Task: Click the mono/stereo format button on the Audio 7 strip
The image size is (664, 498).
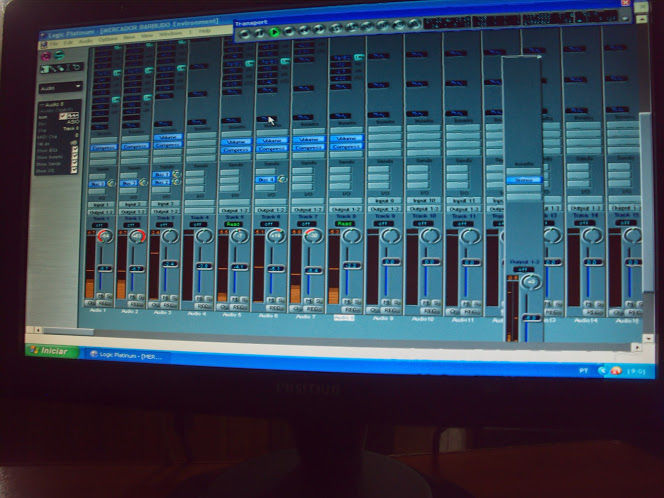Action: 296,309
